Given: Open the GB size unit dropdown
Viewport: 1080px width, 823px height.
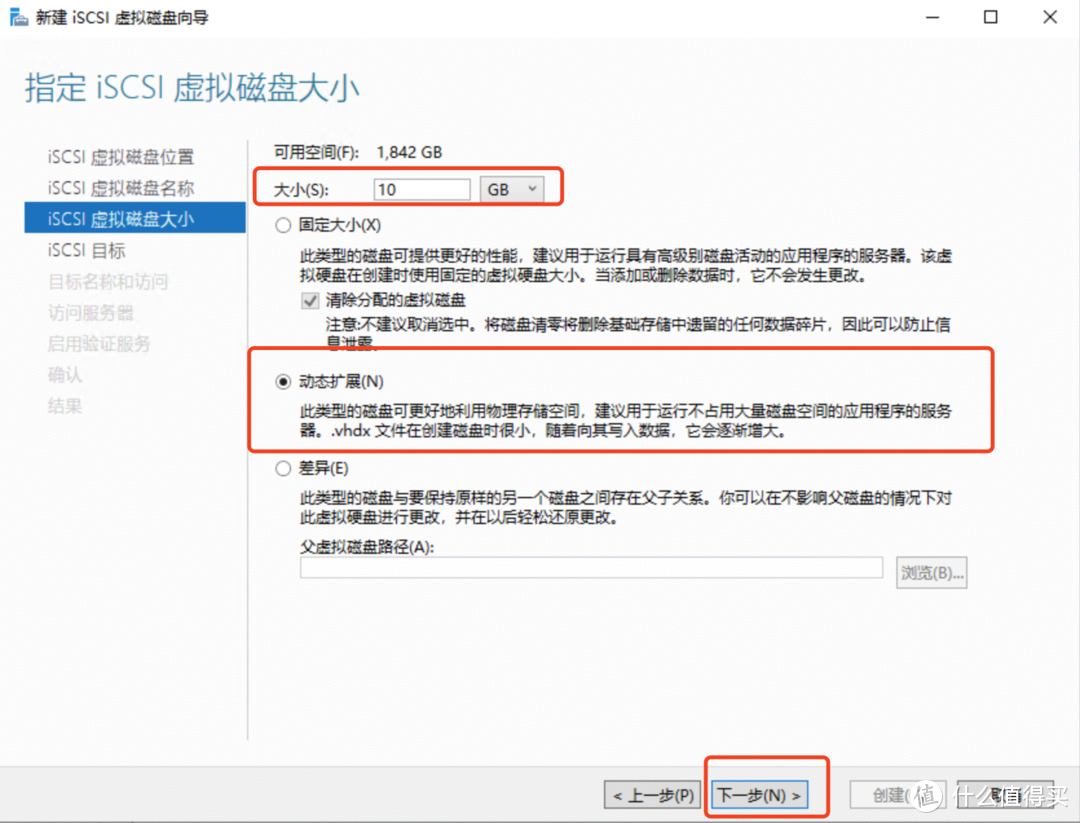Looking at the screenshot, I should tap(512, 189).
